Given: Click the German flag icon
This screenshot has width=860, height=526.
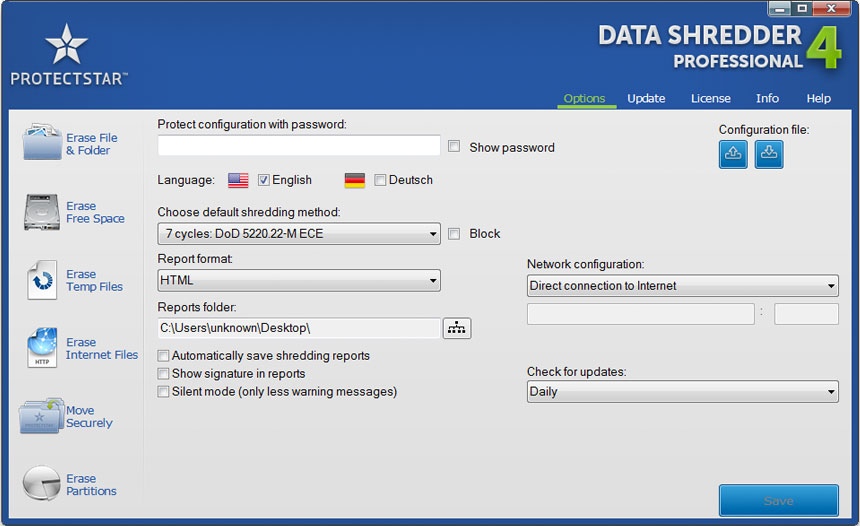Looking at the screenshot, I should pyautogui.click(x=355, y=180).
